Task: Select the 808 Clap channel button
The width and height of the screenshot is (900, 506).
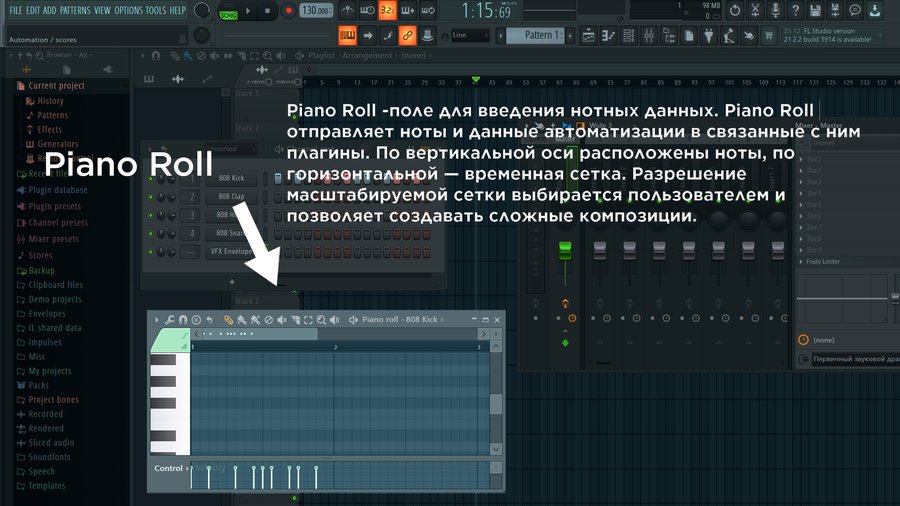Action: click(x=231, y=196)
